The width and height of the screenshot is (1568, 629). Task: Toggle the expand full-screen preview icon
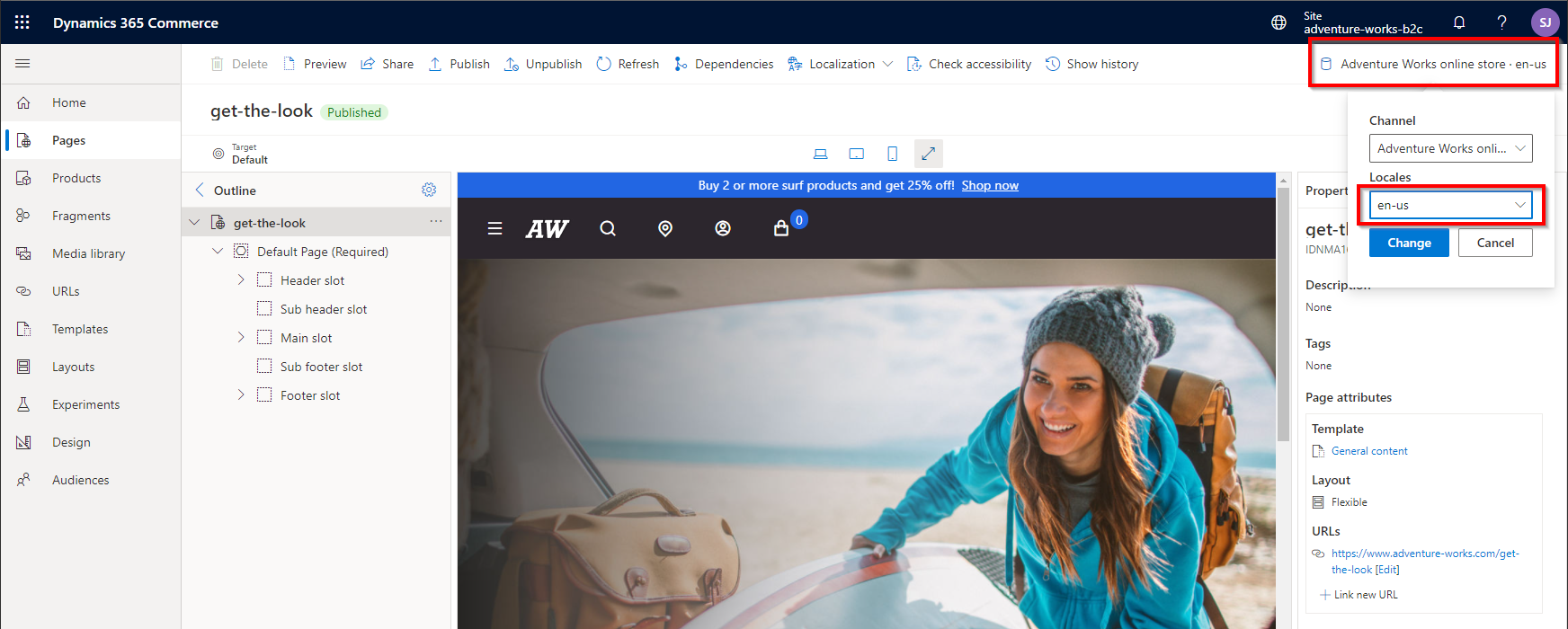929,154
